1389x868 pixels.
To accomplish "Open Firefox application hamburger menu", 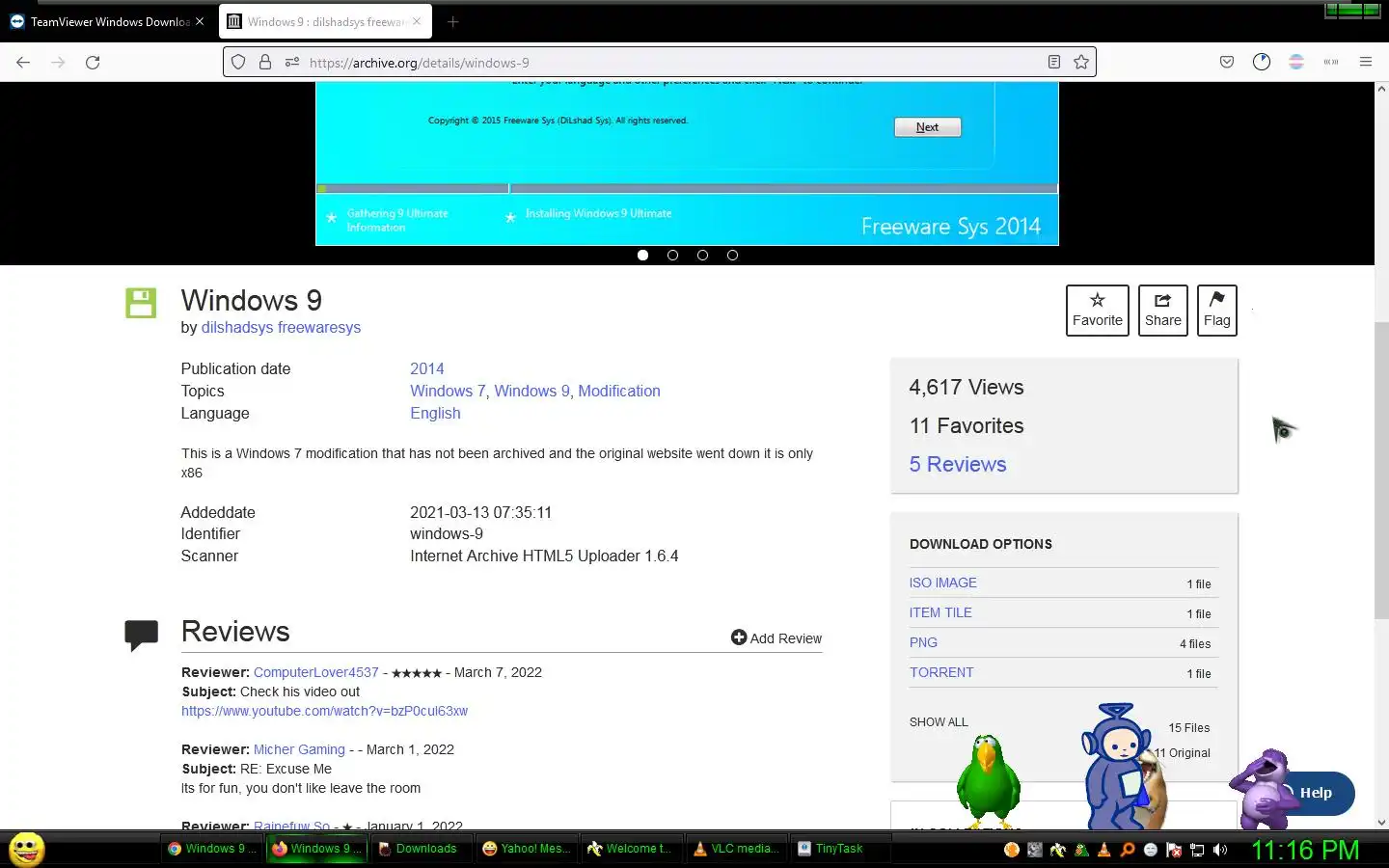I will point(1366,62).
